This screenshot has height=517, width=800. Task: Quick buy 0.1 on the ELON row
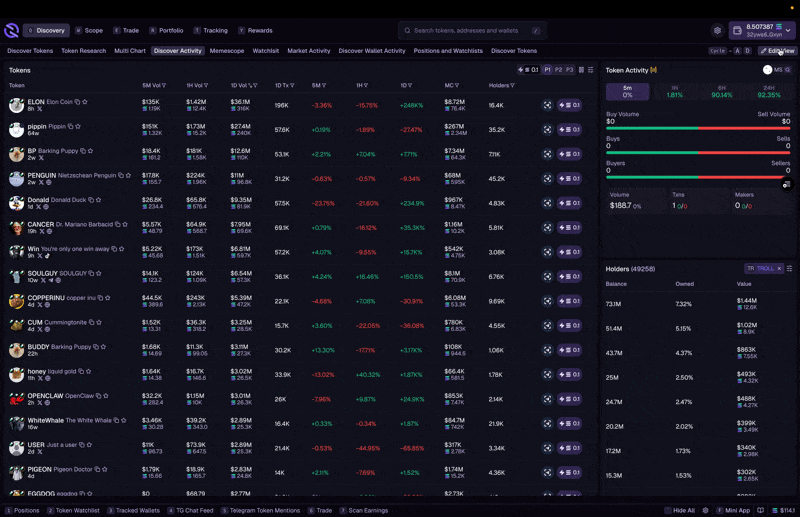point(569,105)
